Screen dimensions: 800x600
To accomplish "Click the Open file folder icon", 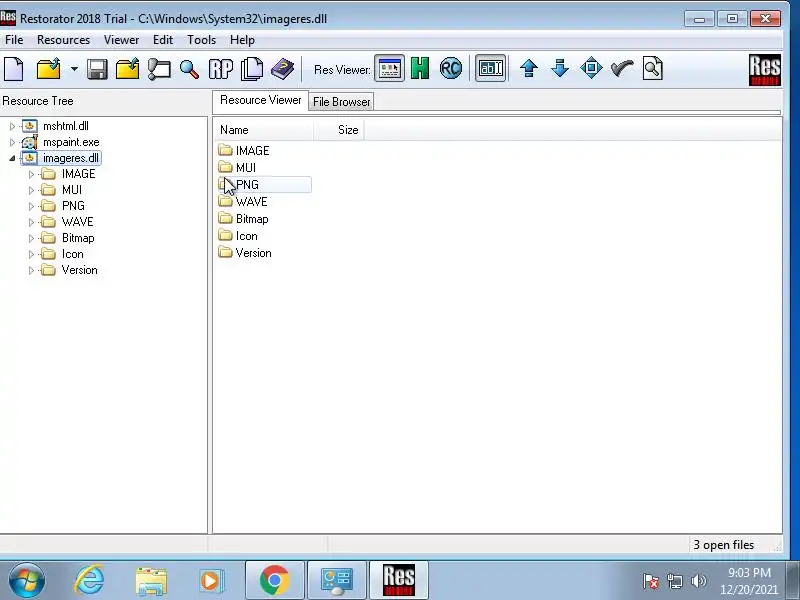I will pos(49,69).
